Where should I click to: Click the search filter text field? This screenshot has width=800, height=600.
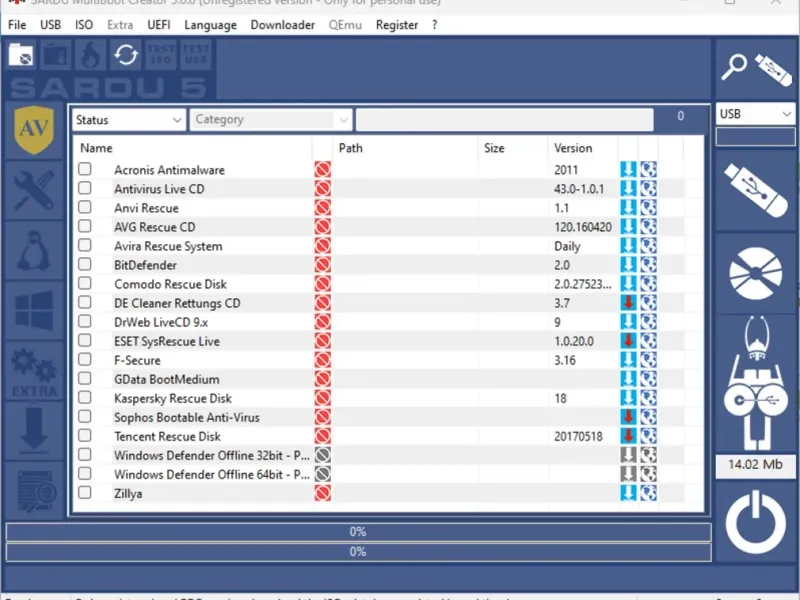click(x=505, y=119)
